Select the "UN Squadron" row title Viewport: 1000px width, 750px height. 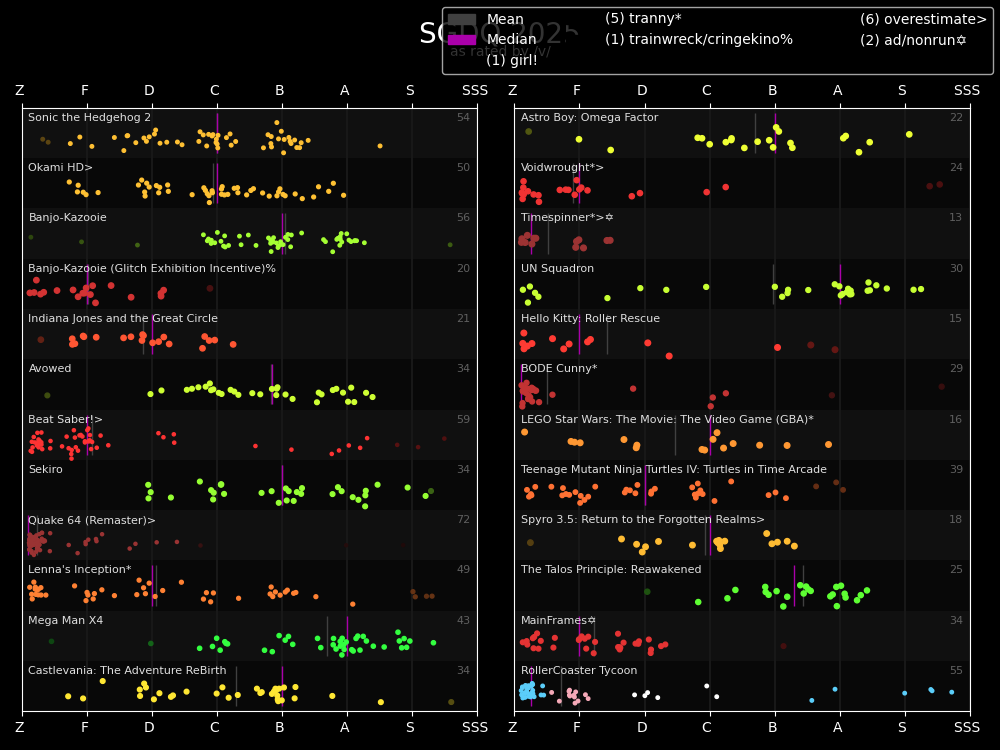click(x=557, y=268)
